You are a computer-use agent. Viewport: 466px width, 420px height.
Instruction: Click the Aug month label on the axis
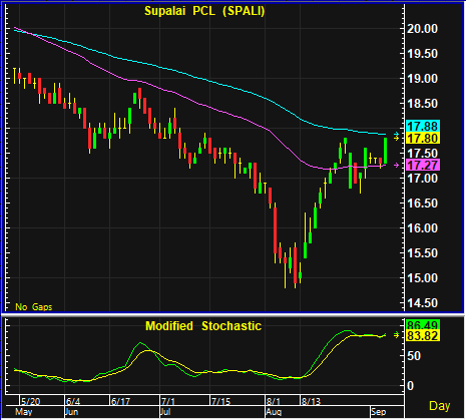(x=274, y=412)
